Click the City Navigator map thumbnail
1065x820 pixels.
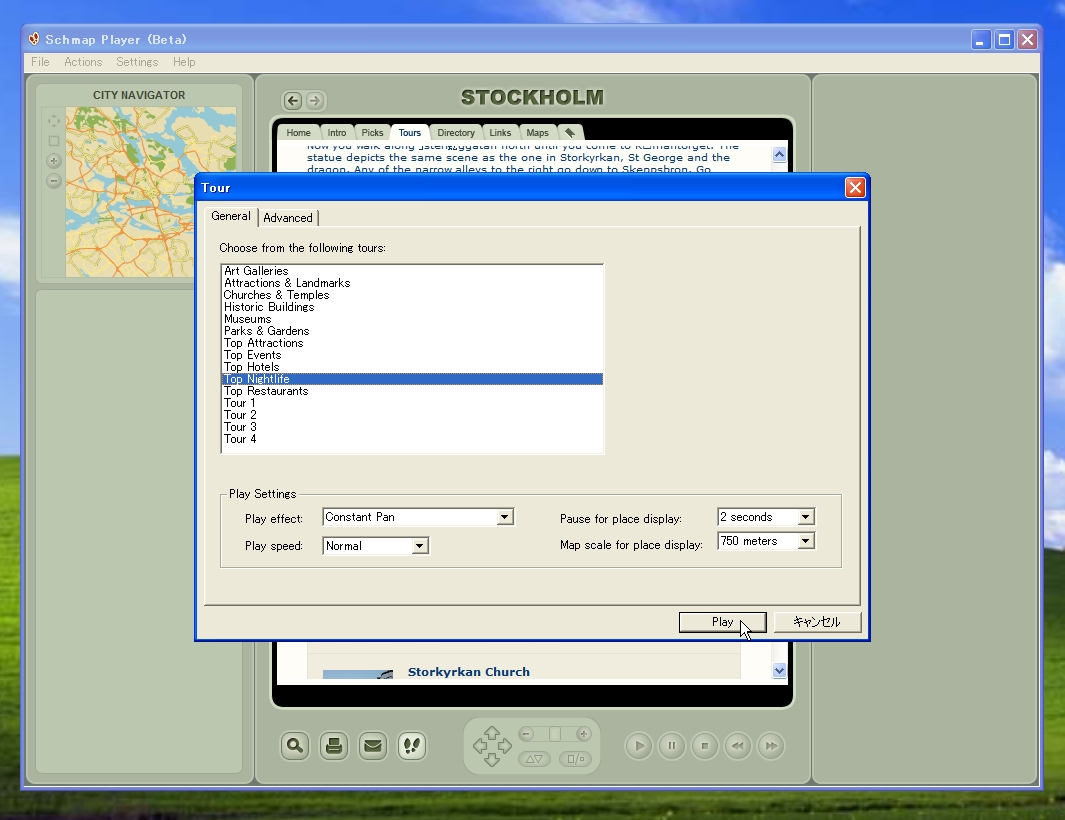[150, 192]
